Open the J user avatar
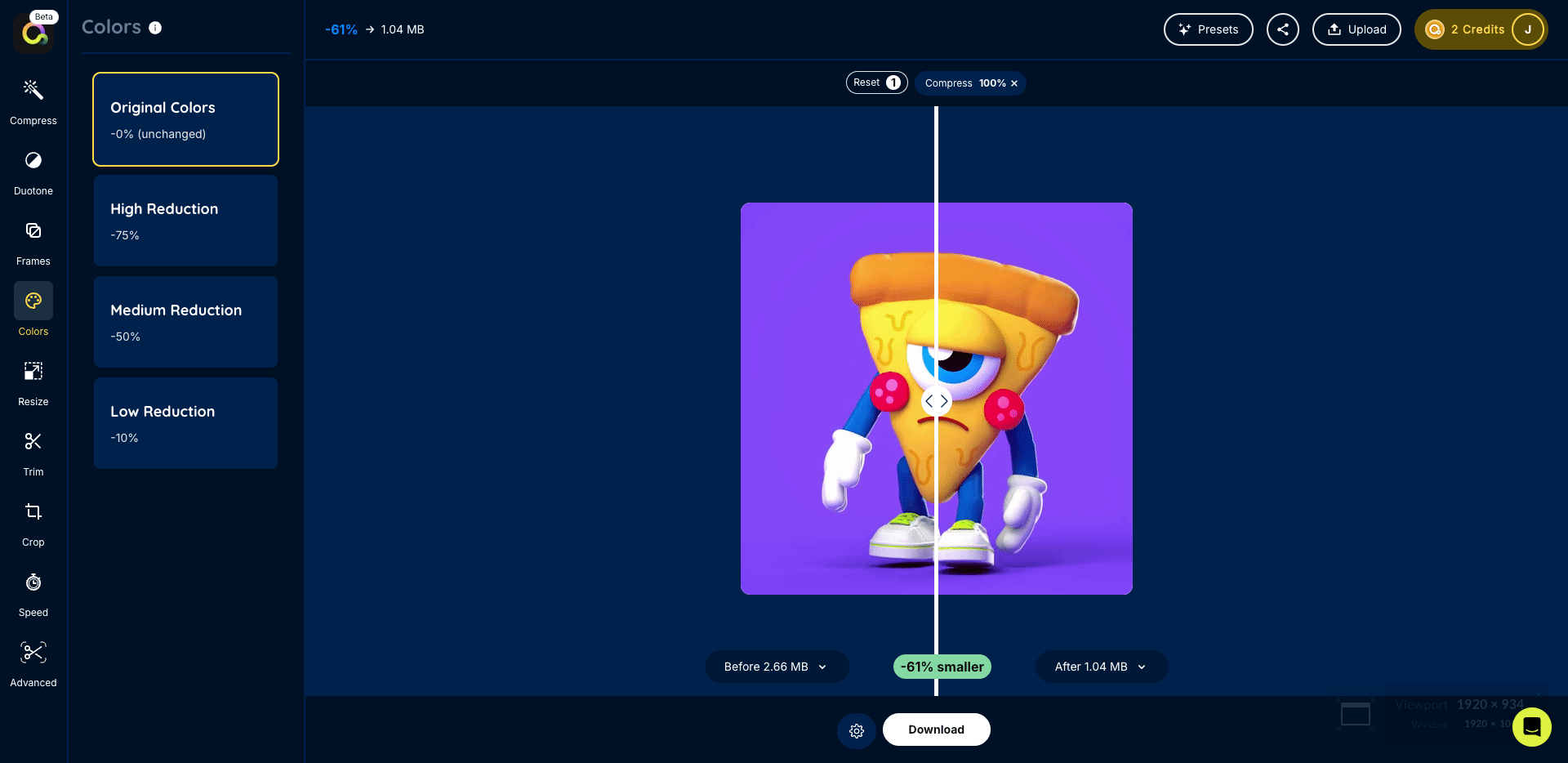1568x763 pixels. 1528,29
